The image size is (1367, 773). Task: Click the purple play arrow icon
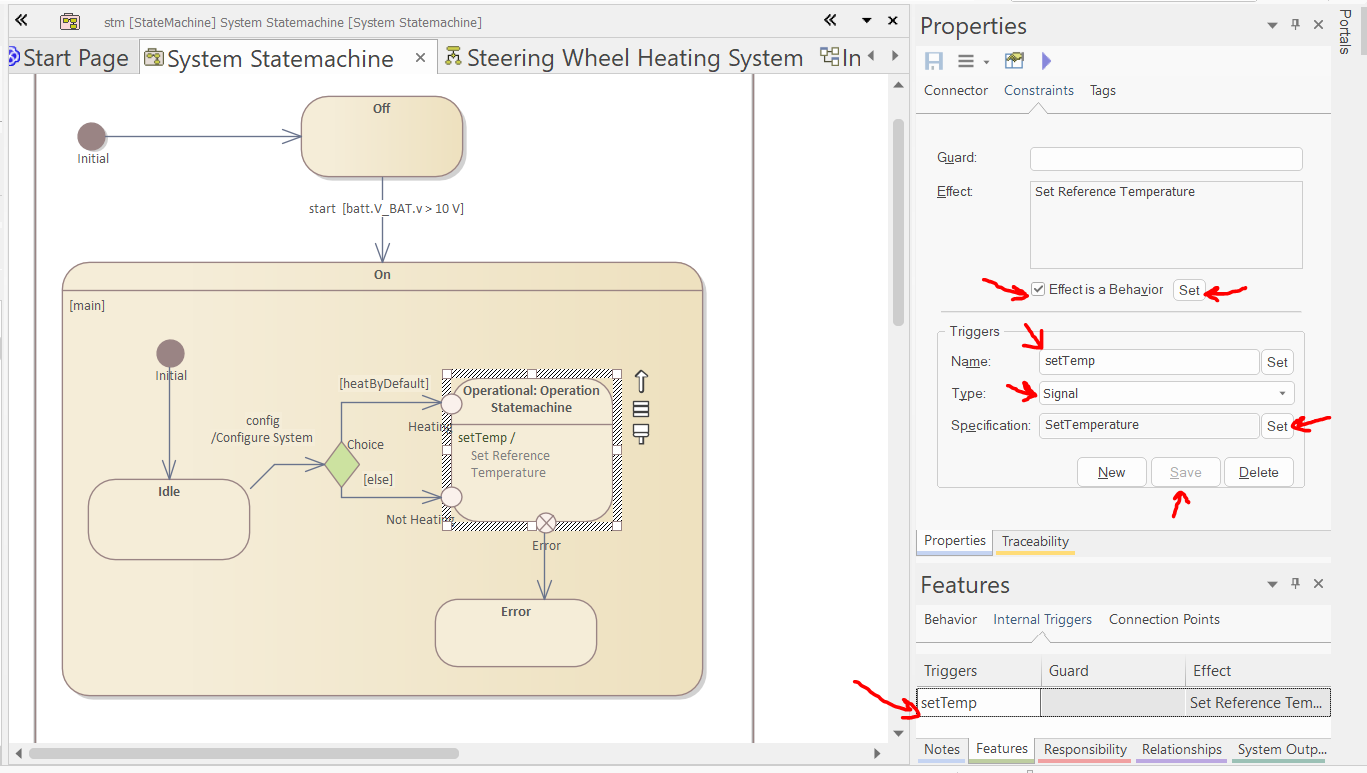(1046, 61)
